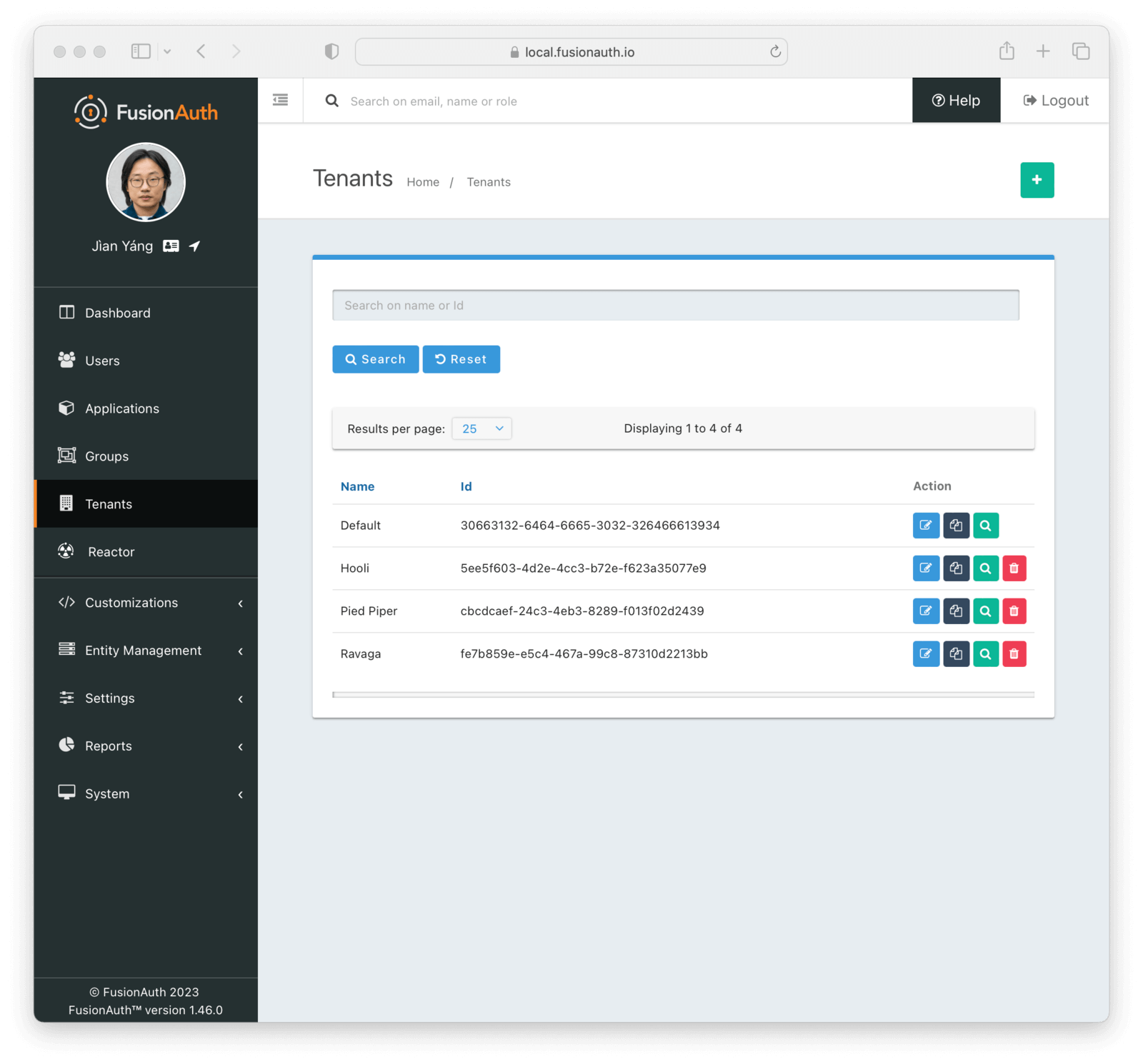View details of the Default tenant
1143x1064 pixels.
(985, 526)
